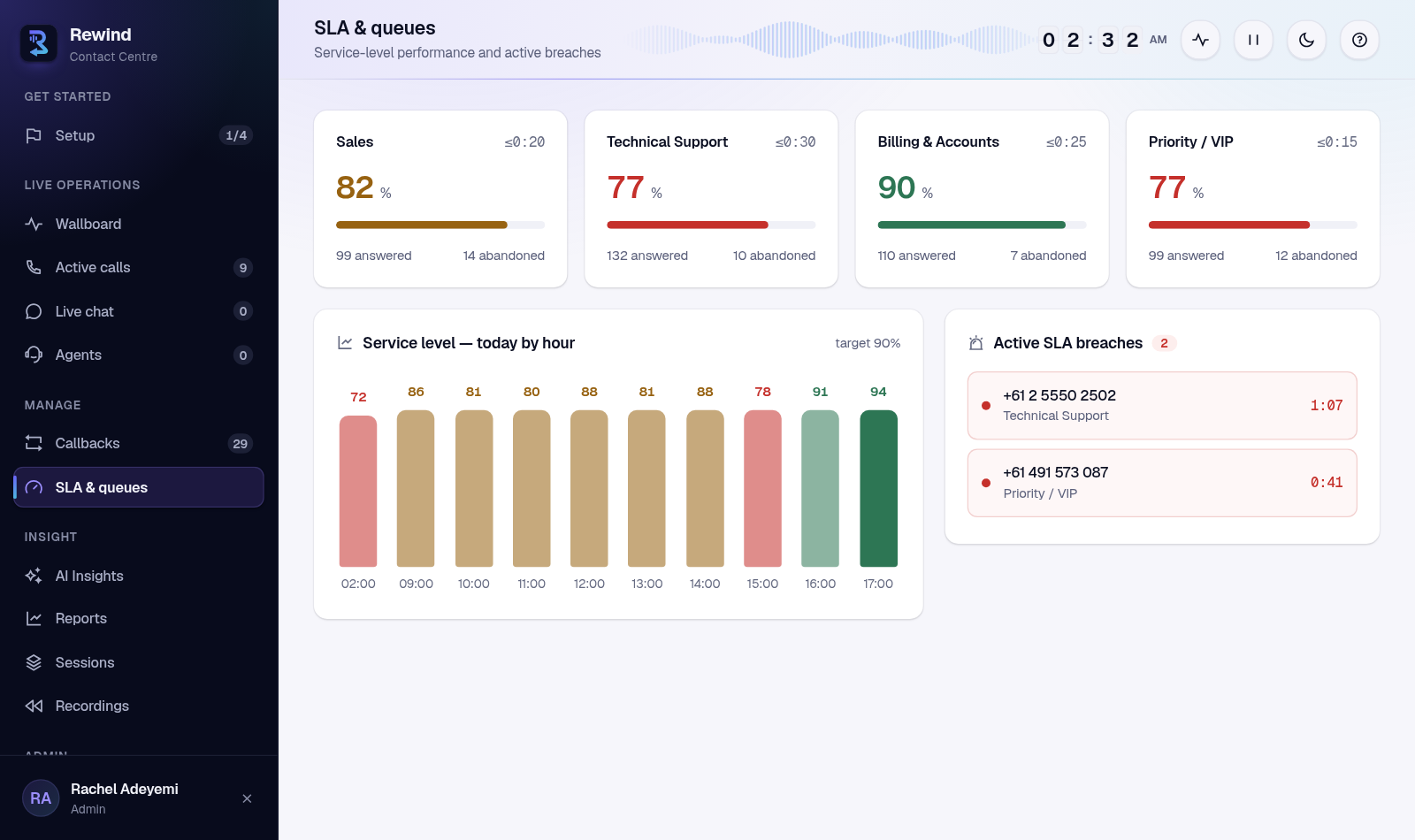This screenshot has height=840, width=1415.
Task: Click the breaches count badge 2
Action: coord(1164,343)
